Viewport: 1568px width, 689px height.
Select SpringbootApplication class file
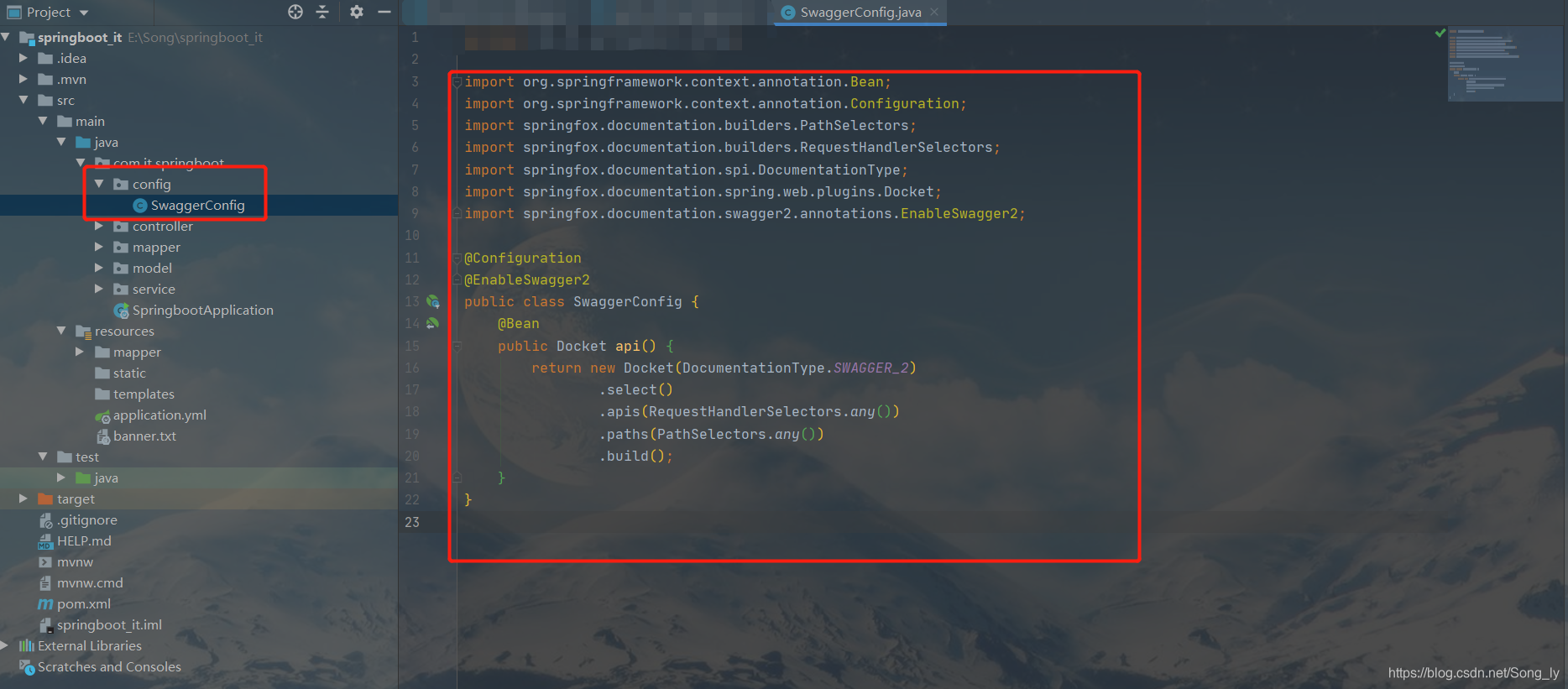click(202, 311)
